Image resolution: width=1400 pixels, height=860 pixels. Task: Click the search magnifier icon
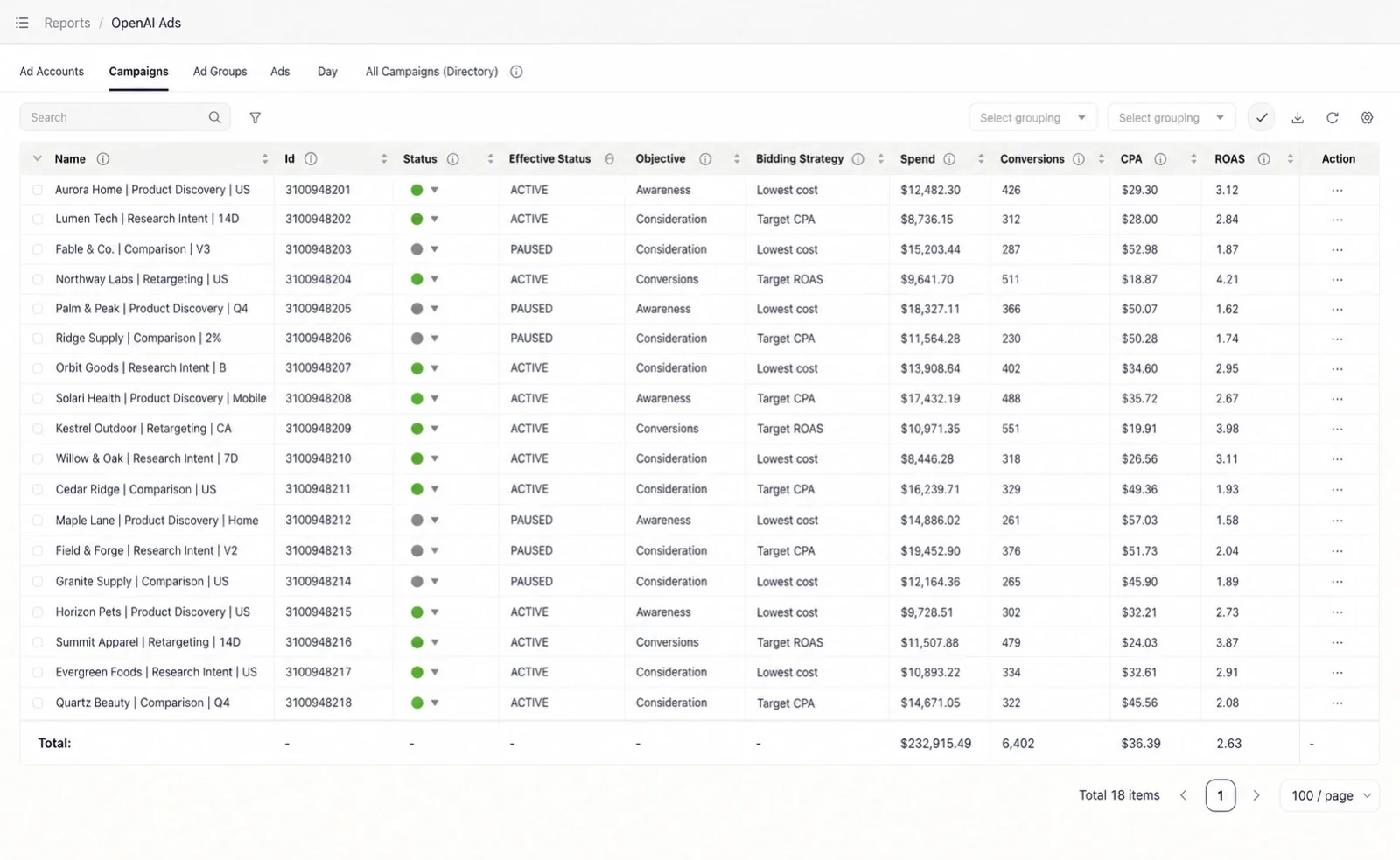(214, 117)
